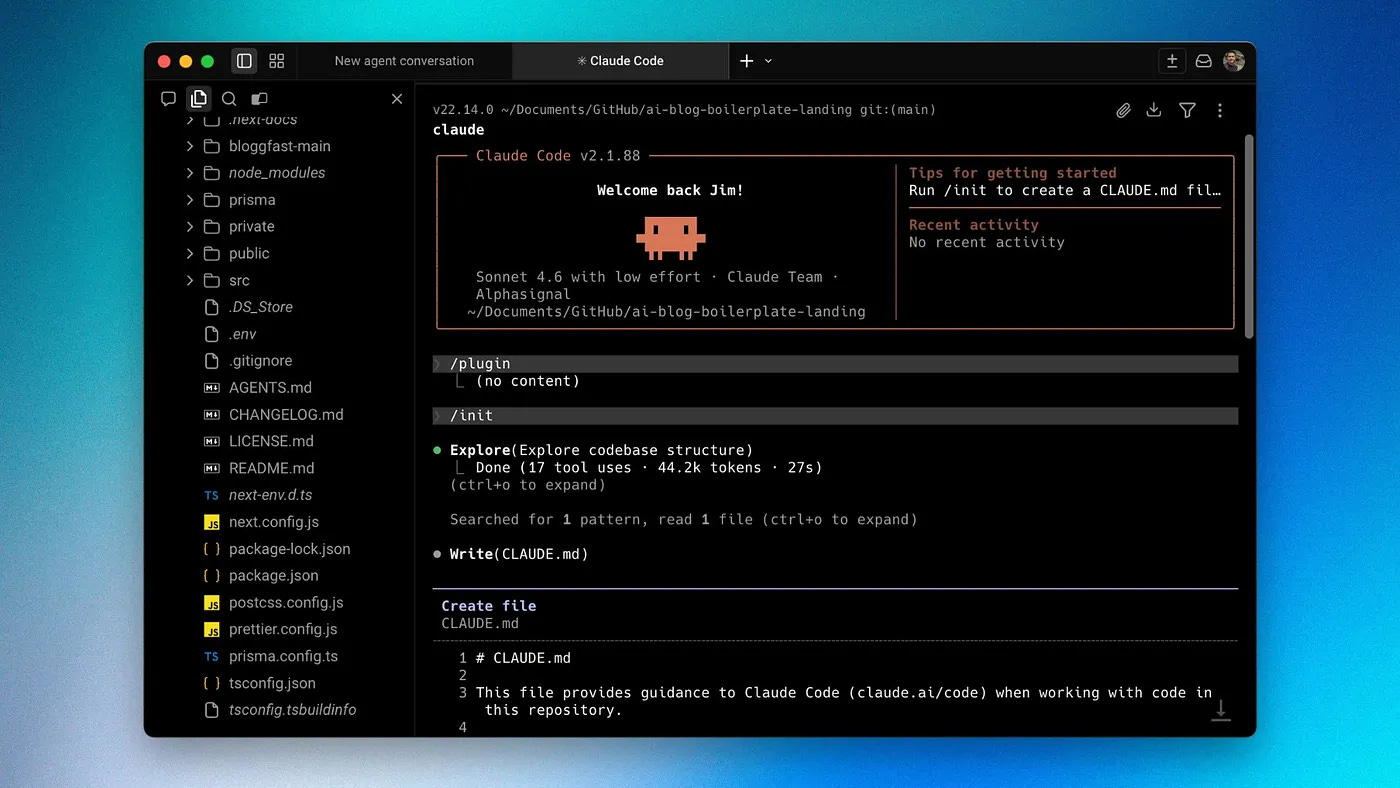
Task: Open prisma.config.ts file
Action: click(x=284, y=657)
